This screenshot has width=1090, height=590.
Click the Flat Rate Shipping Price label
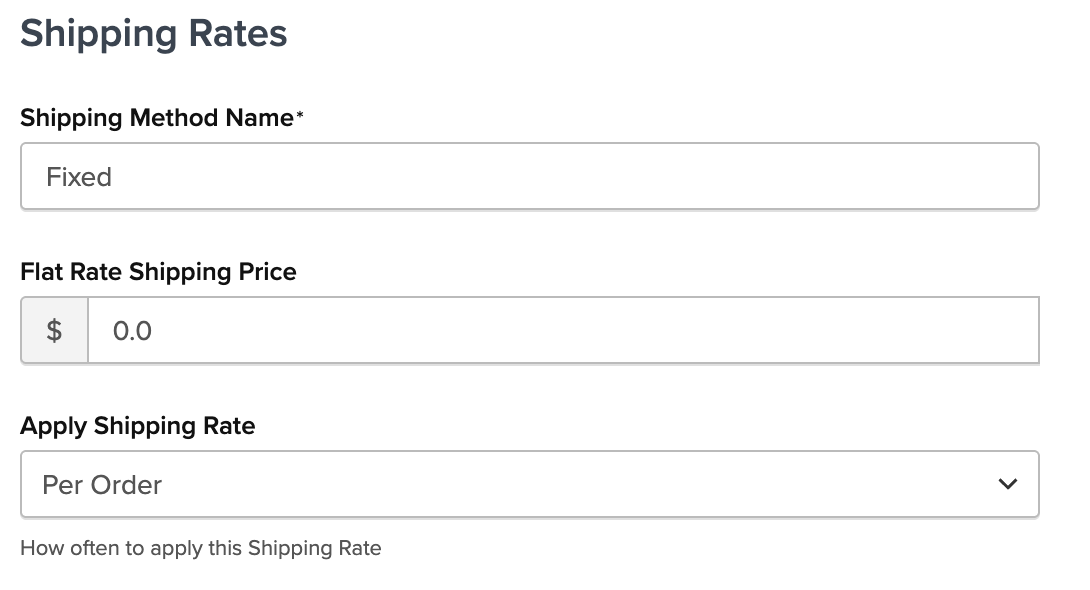point(158,271)
